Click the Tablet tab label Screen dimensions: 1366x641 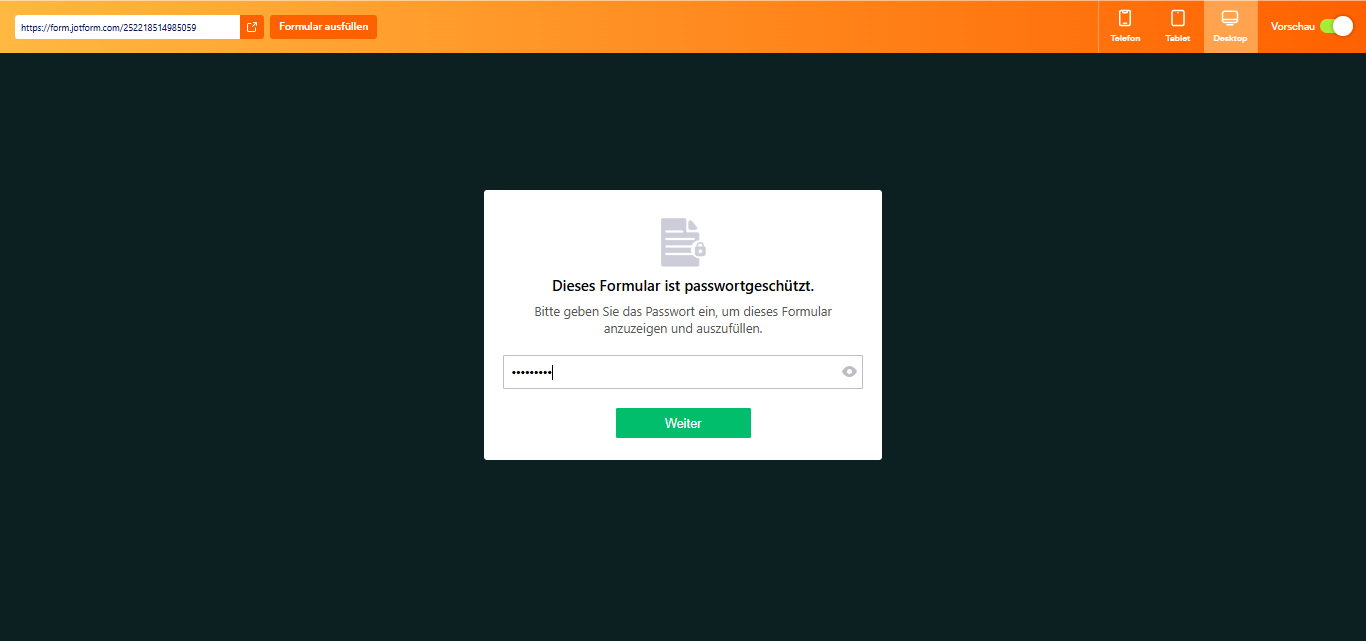1178,38
